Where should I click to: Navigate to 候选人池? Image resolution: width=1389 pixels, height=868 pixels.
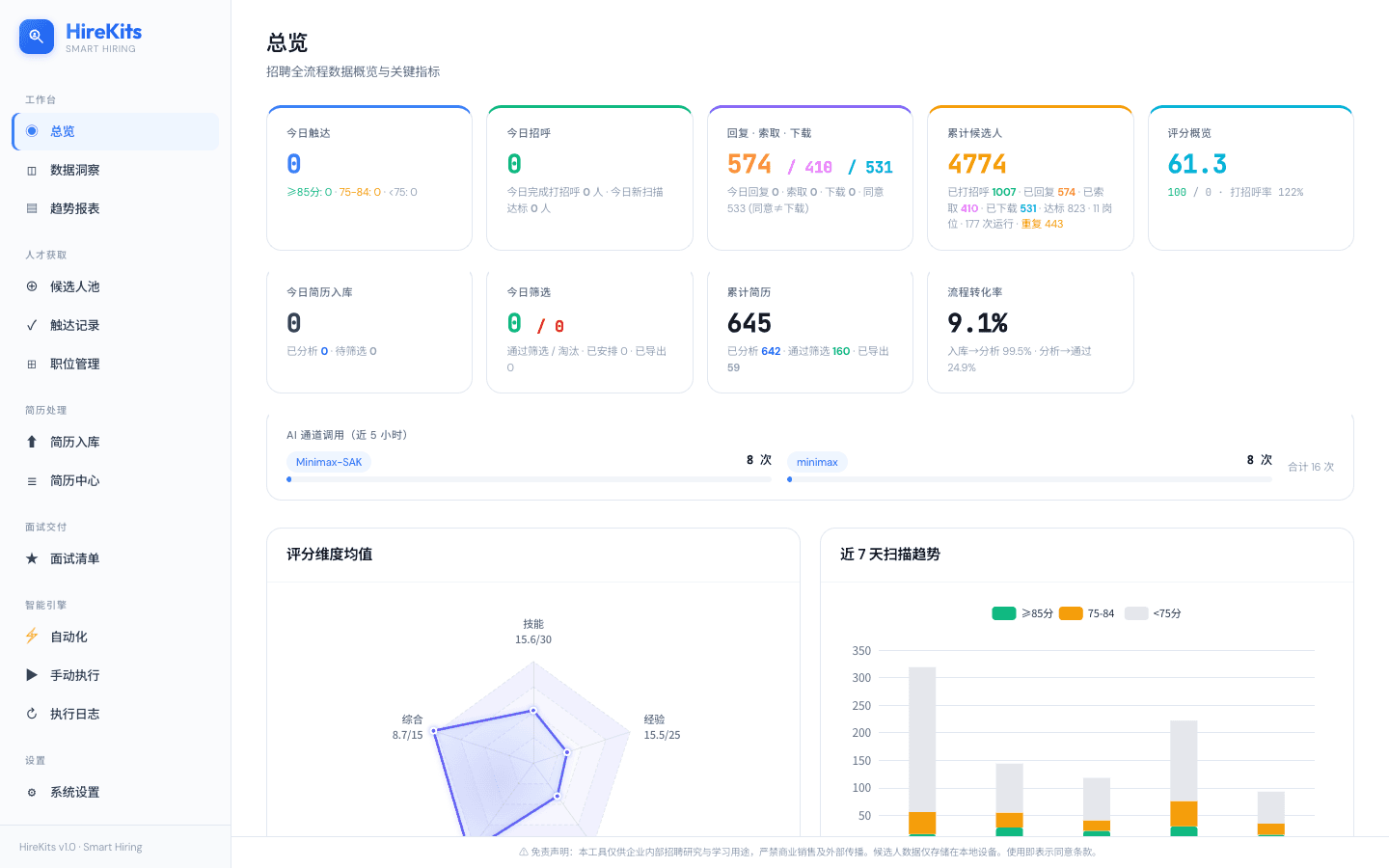(x=116, y=286)
